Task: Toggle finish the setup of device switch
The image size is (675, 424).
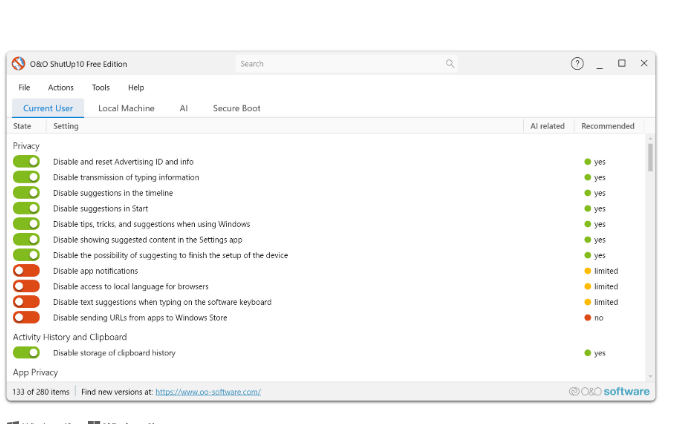Action: click(26, 255)
